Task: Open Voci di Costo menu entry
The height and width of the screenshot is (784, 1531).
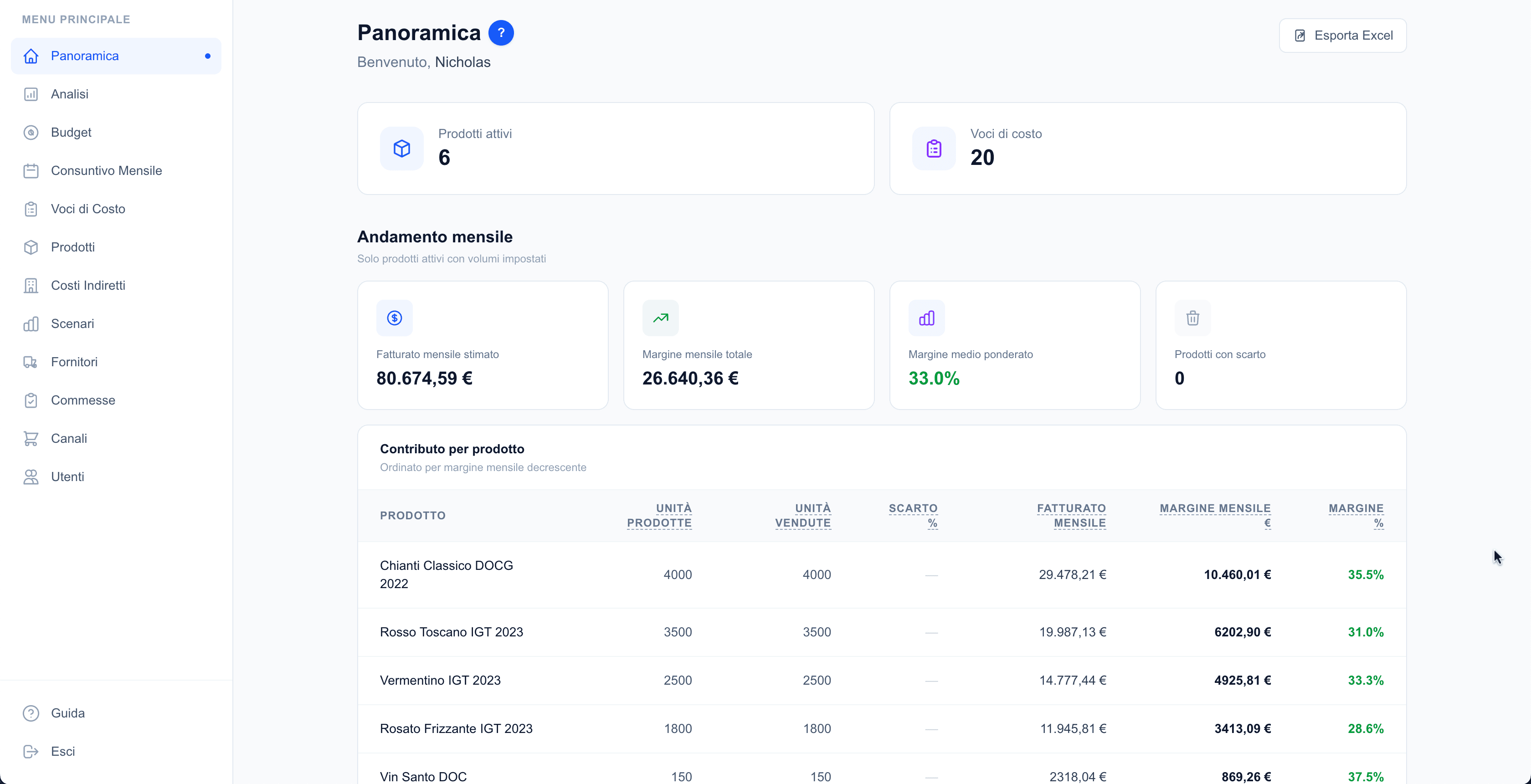Action: (x=116, y=209)
